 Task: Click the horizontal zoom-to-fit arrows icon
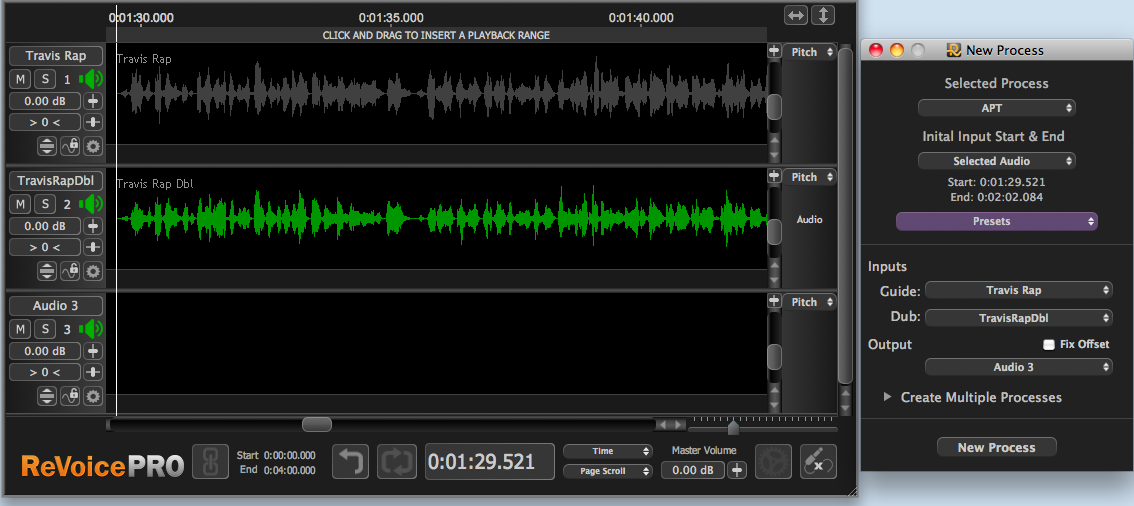796,15
